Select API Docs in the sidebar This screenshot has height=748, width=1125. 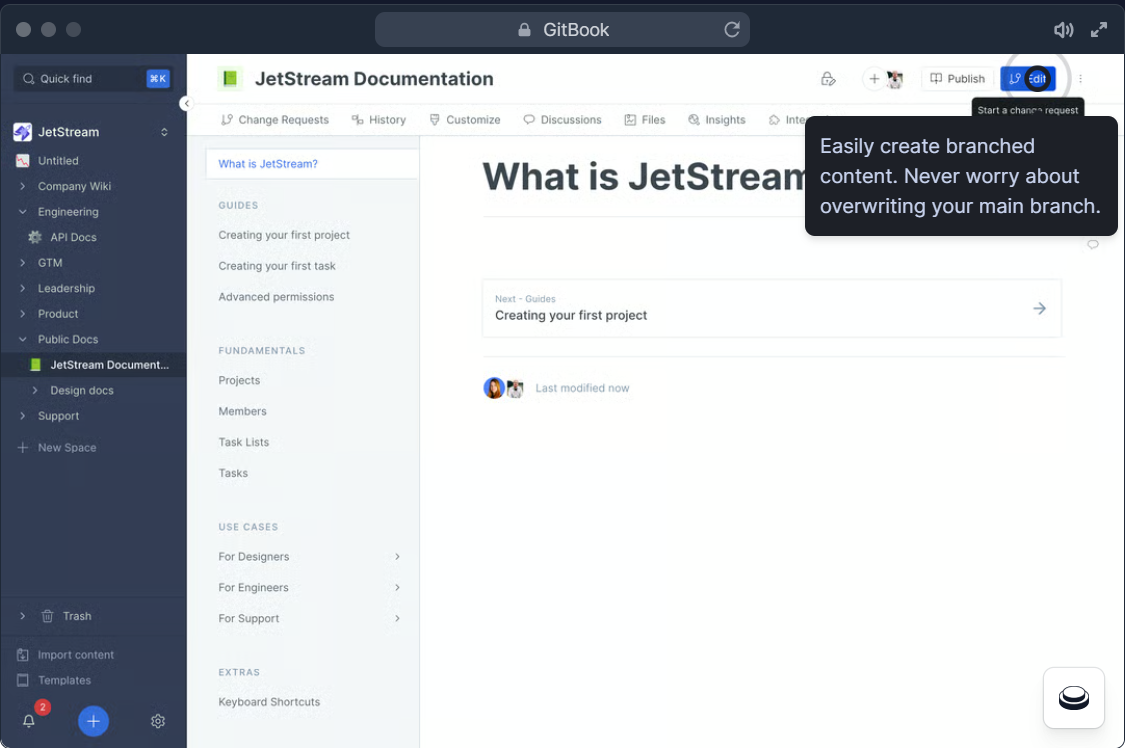coord(73,237)
